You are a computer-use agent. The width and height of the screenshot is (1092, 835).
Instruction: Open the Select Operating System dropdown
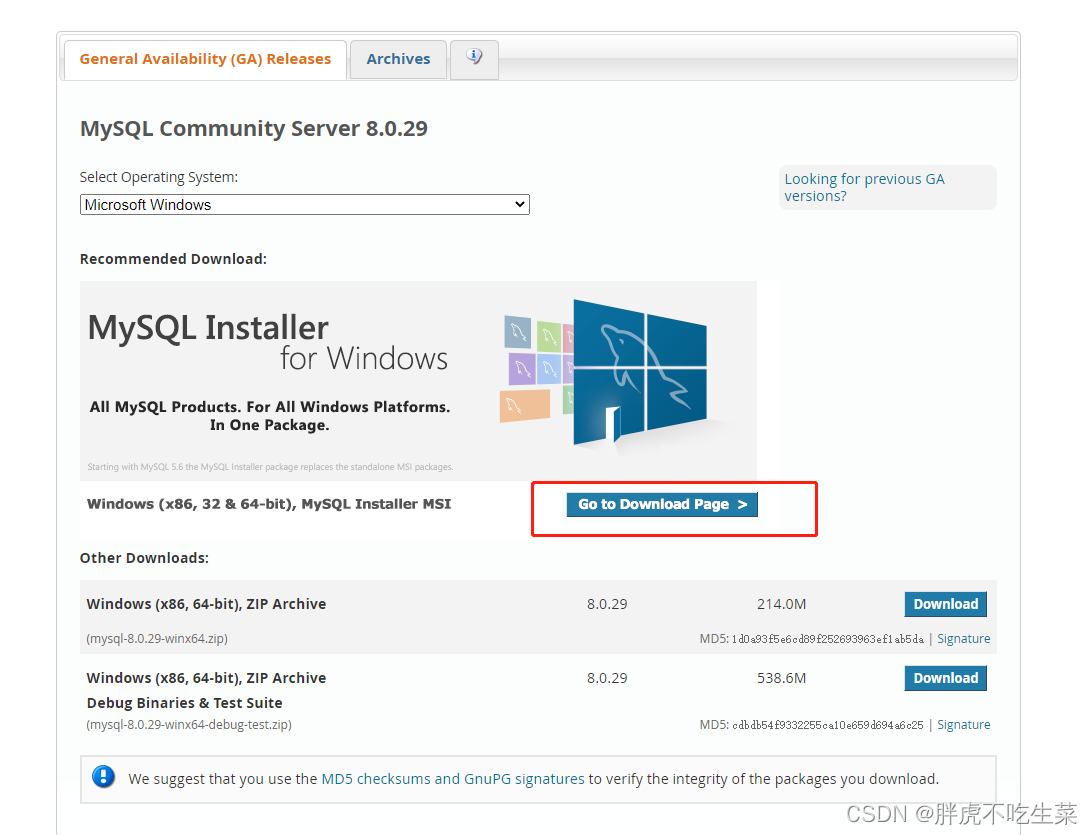click(x=305, y=204)
